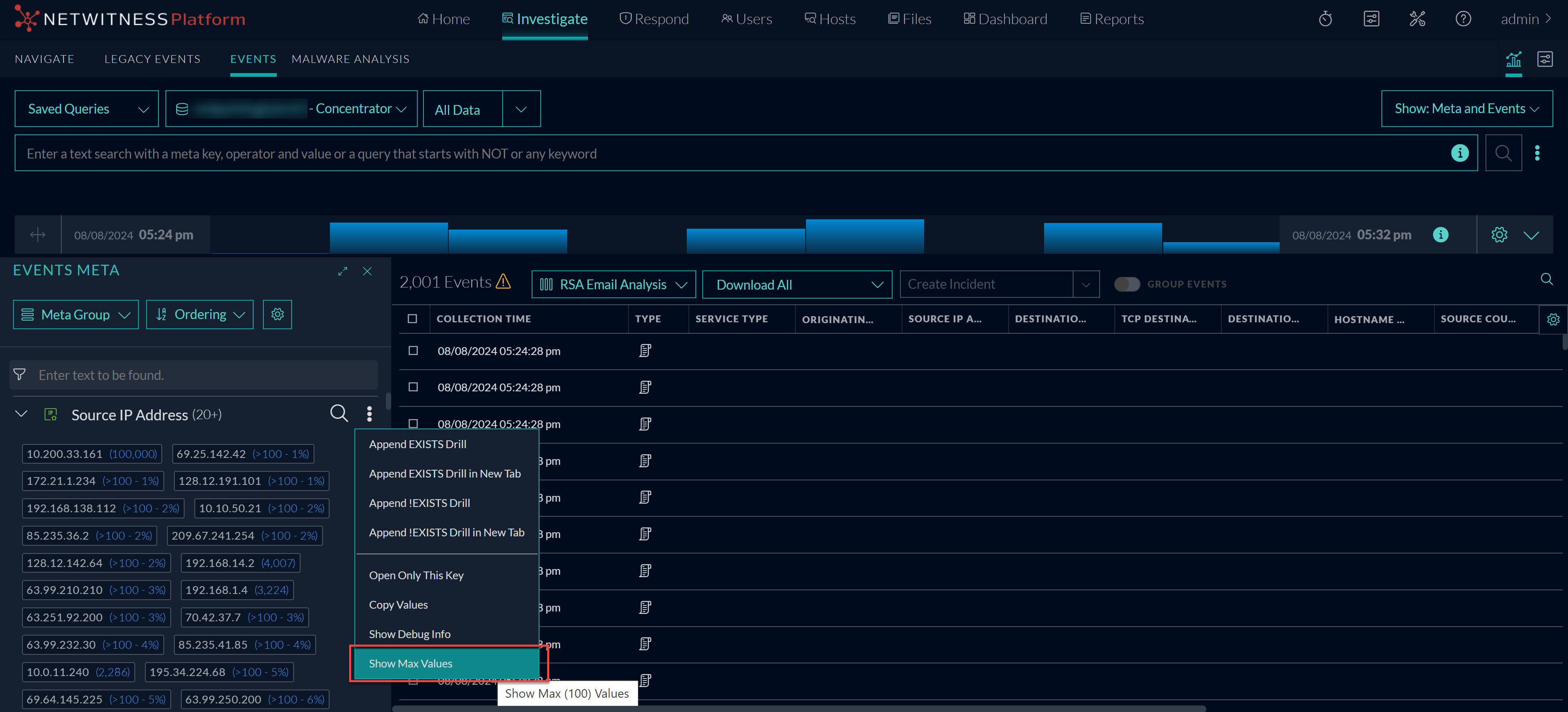Switch to the Malware Analysis tab
The image size is (1568, 712).
350,59
